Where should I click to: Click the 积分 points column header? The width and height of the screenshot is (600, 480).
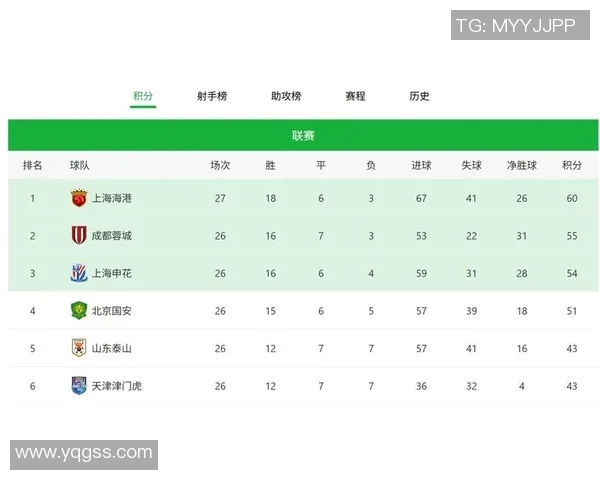click(572, 165)
